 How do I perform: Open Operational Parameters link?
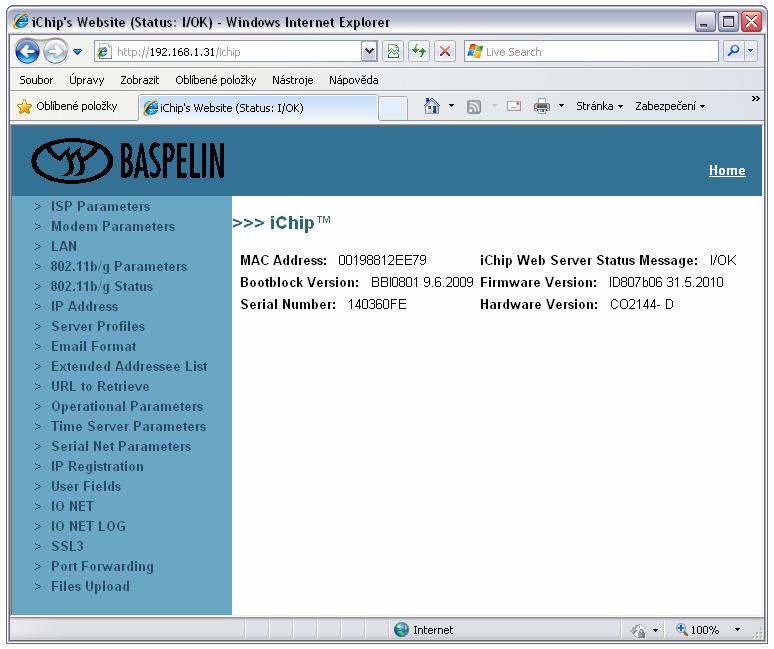(127, 407)
